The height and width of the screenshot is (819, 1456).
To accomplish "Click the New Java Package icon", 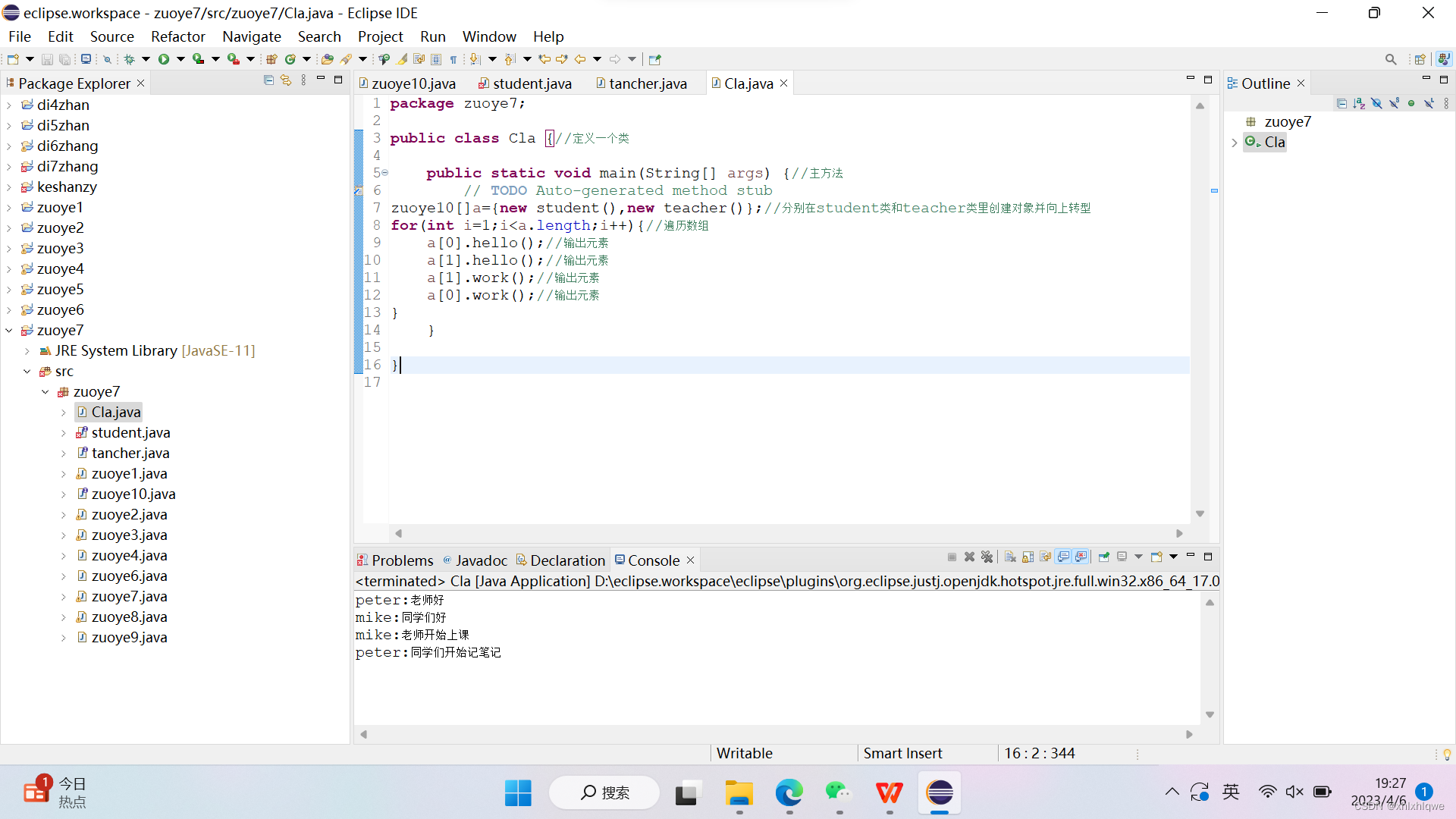I will click(x=271, y=59).
